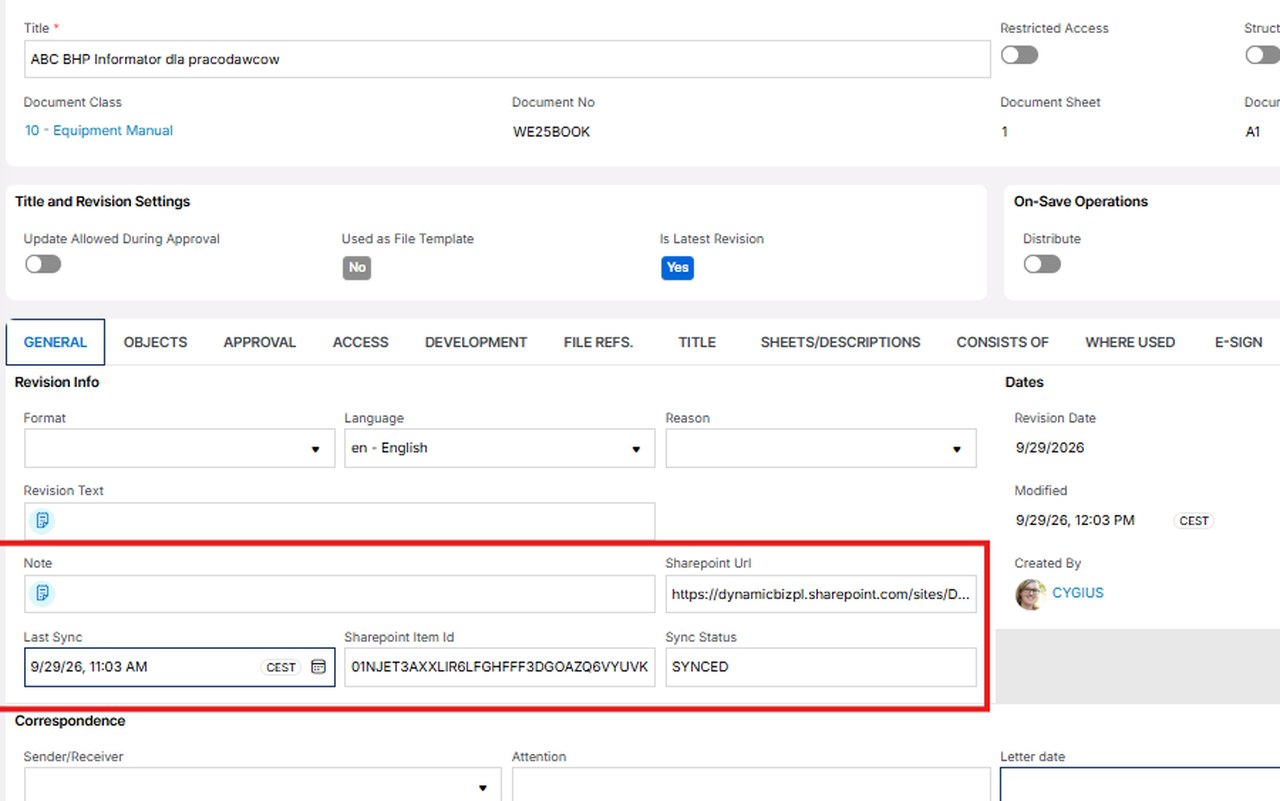
Task: Click the Sharepoint Url field
Action: point(821,594)
